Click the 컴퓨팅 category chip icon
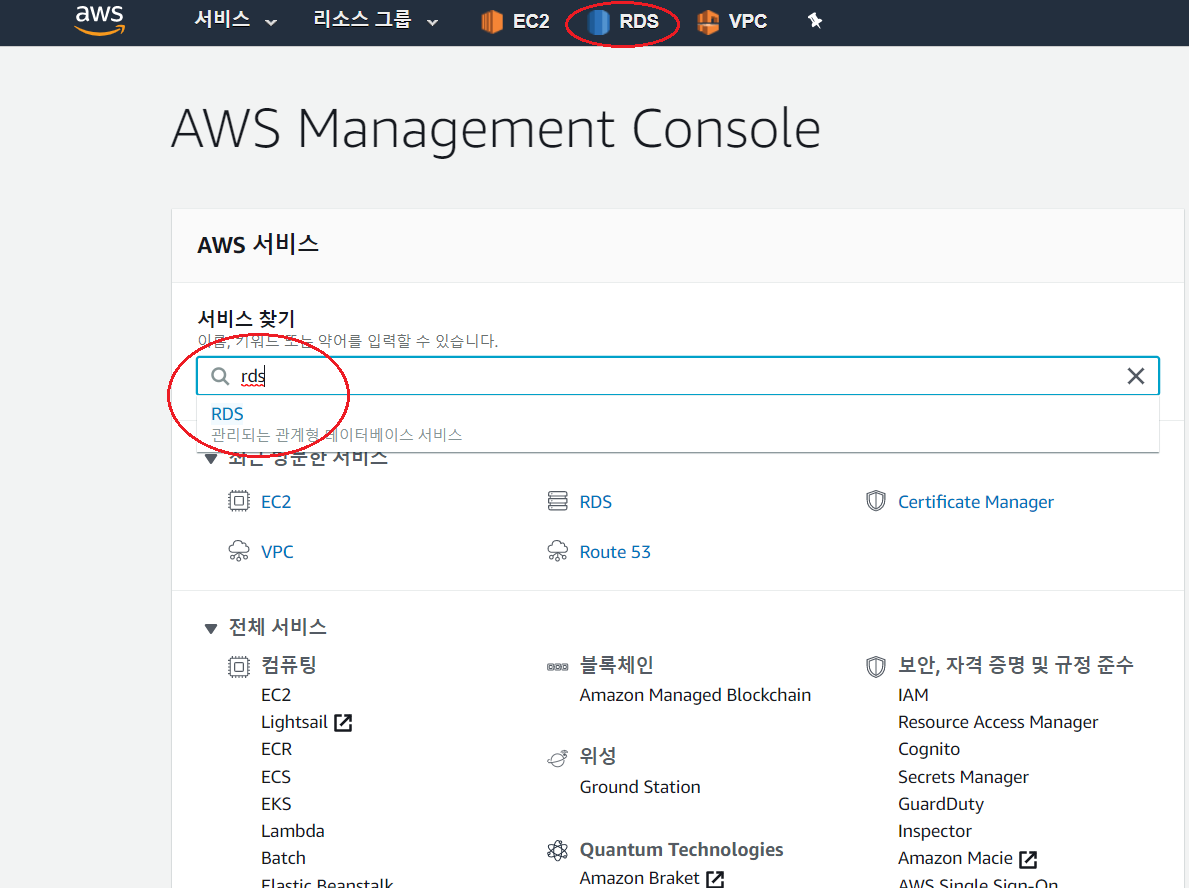This screenshot has width=1189, height=895. pos(239,667)
